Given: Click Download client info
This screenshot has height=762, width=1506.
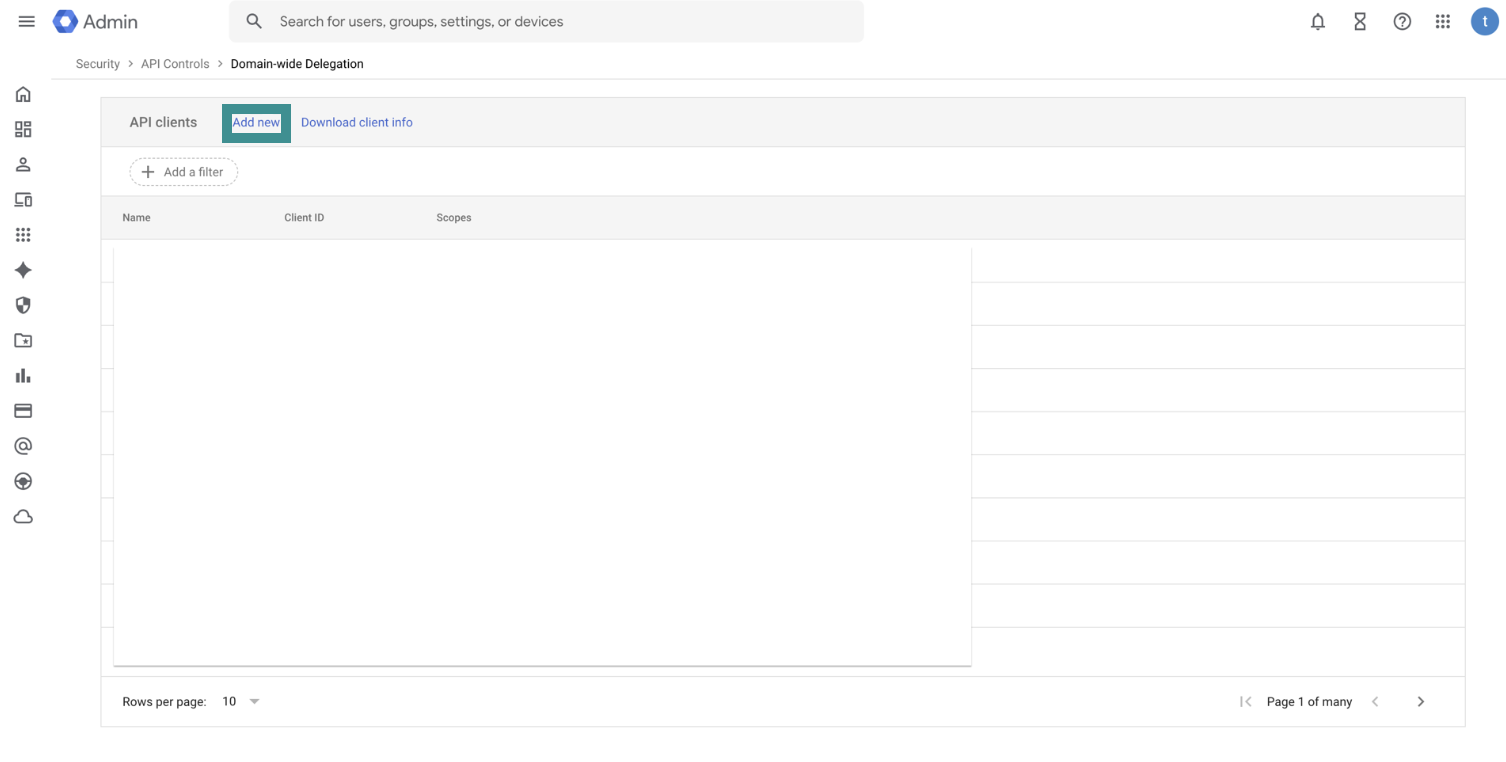Looking at the screenshot, I should tap(356, 122).
